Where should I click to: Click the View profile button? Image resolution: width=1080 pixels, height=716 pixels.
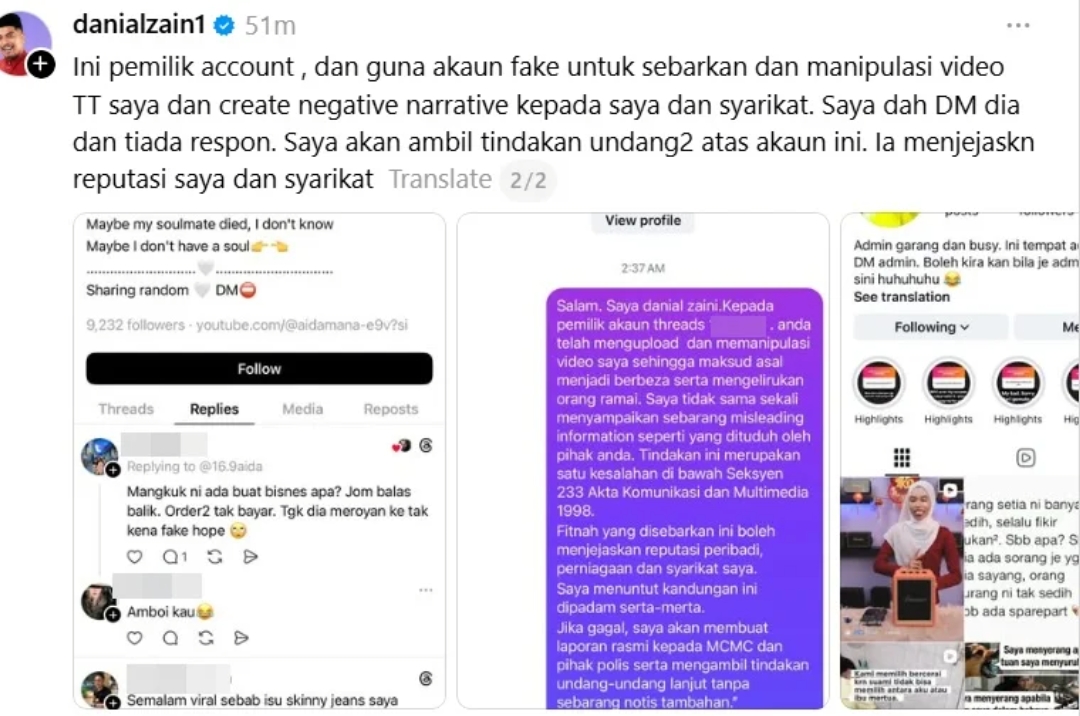[x=643, y=220]
